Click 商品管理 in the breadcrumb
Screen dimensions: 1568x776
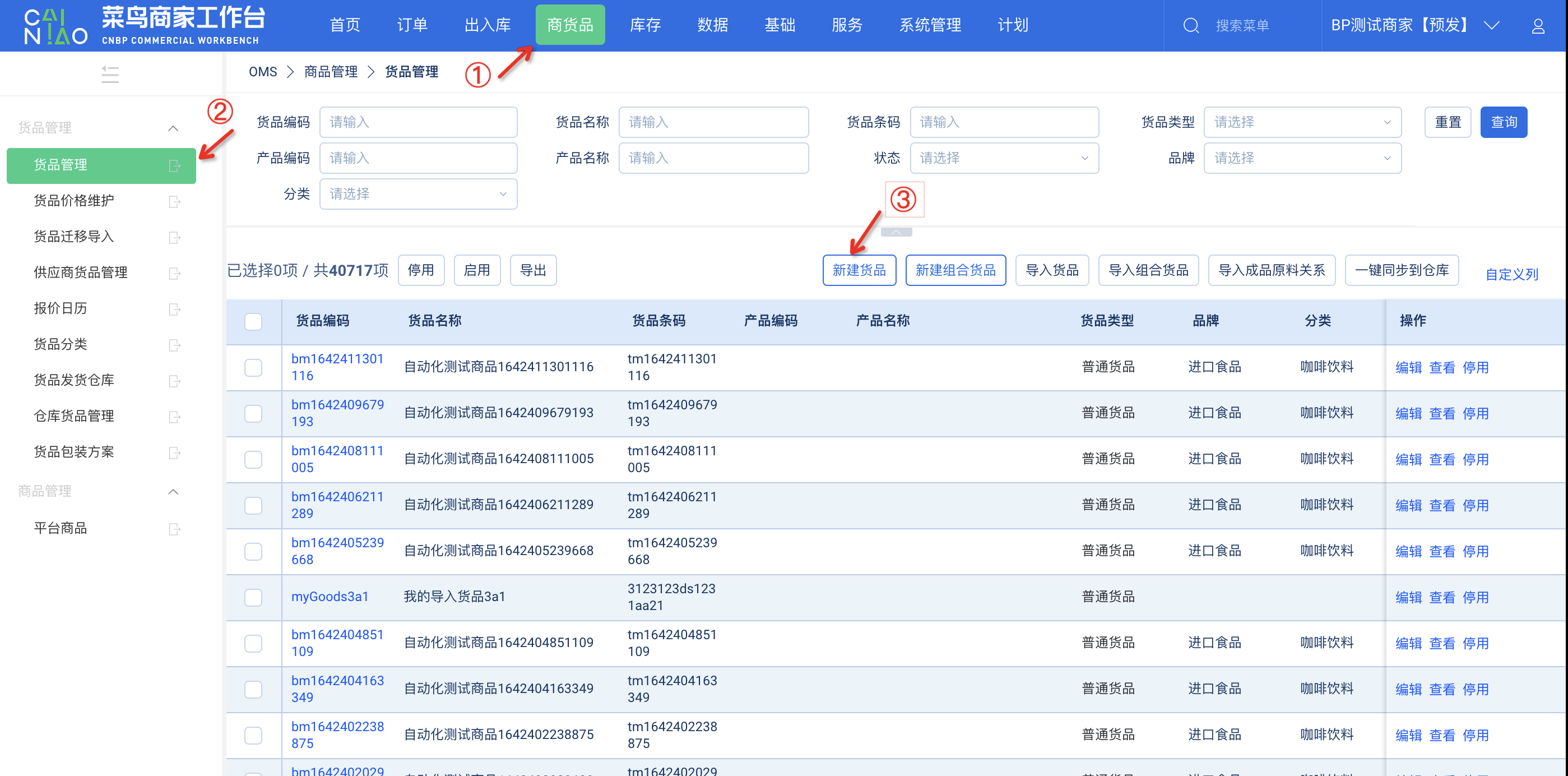tap(331, 72)
